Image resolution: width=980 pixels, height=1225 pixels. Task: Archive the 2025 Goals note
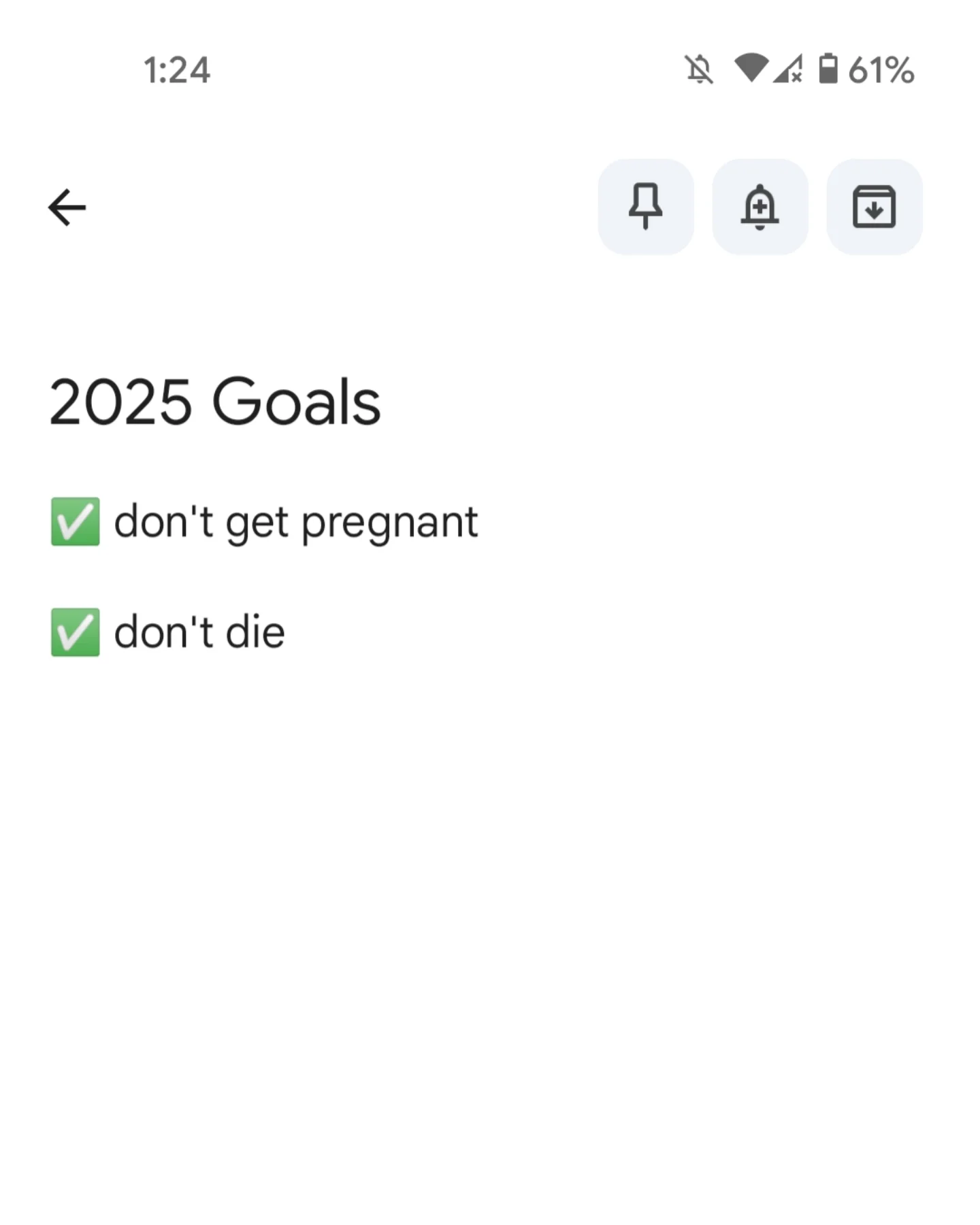874,207
